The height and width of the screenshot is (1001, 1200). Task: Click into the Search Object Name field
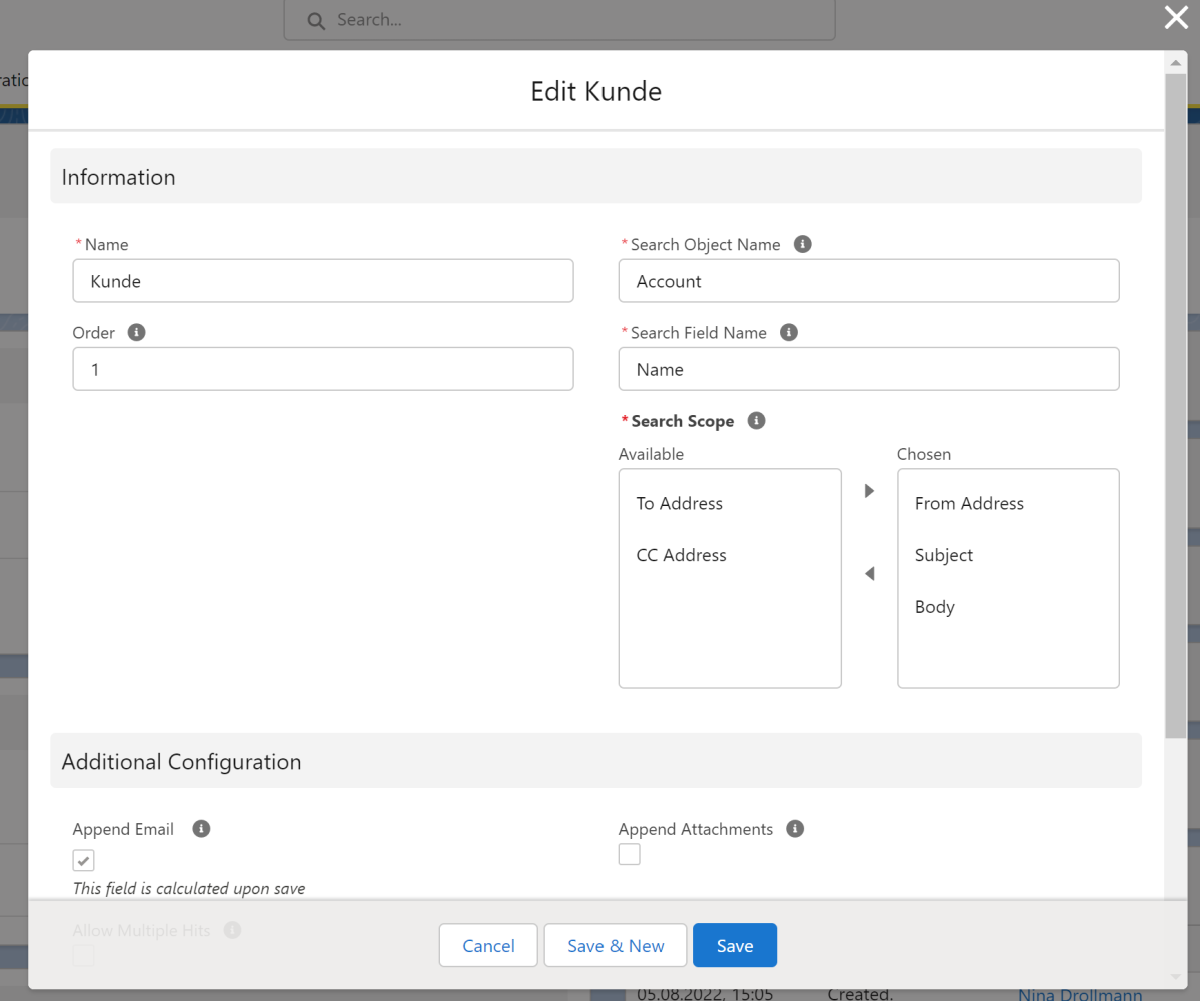point(868,281)
